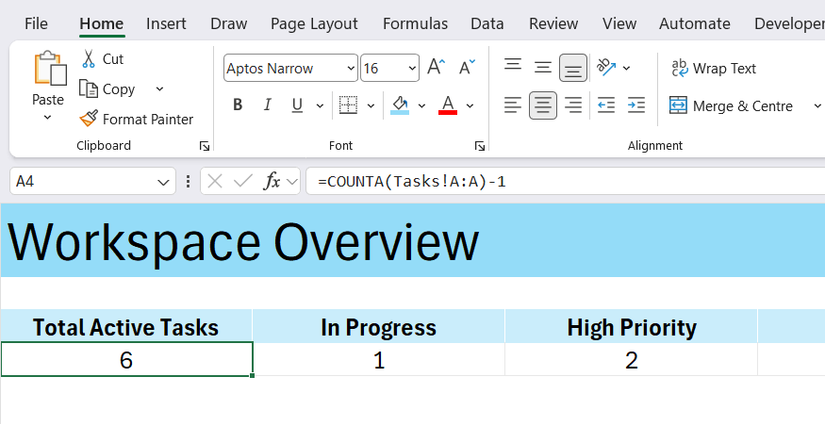Expand the Merge & Centre options arrow
This screenshot has width=825, height=424.
pyautogui.click(x=817, y=106)
